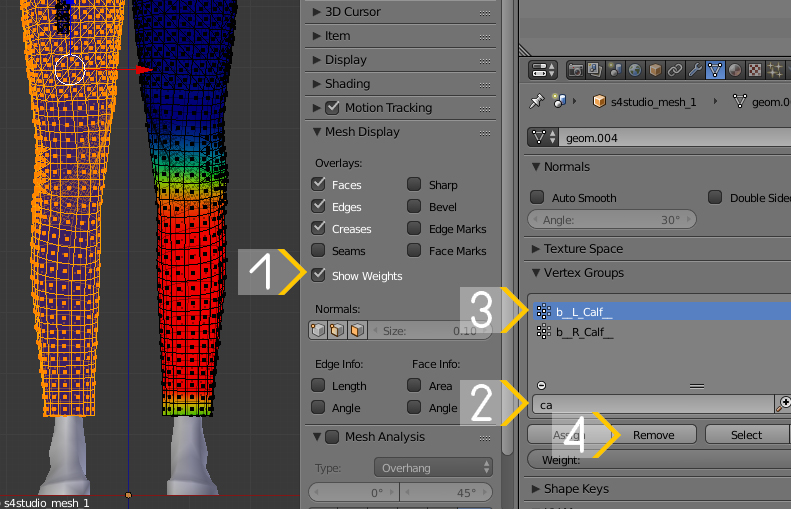Viewport: 791px width, 509px height.
Task: Show face normals display icon
Action: tap(357, 331)
